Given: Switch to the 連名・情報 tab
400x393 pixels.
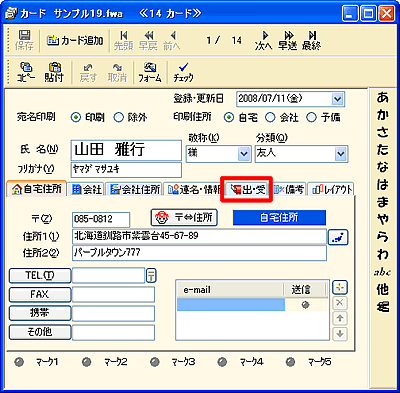Looking at the screenshot, I should tap(193, 189).
